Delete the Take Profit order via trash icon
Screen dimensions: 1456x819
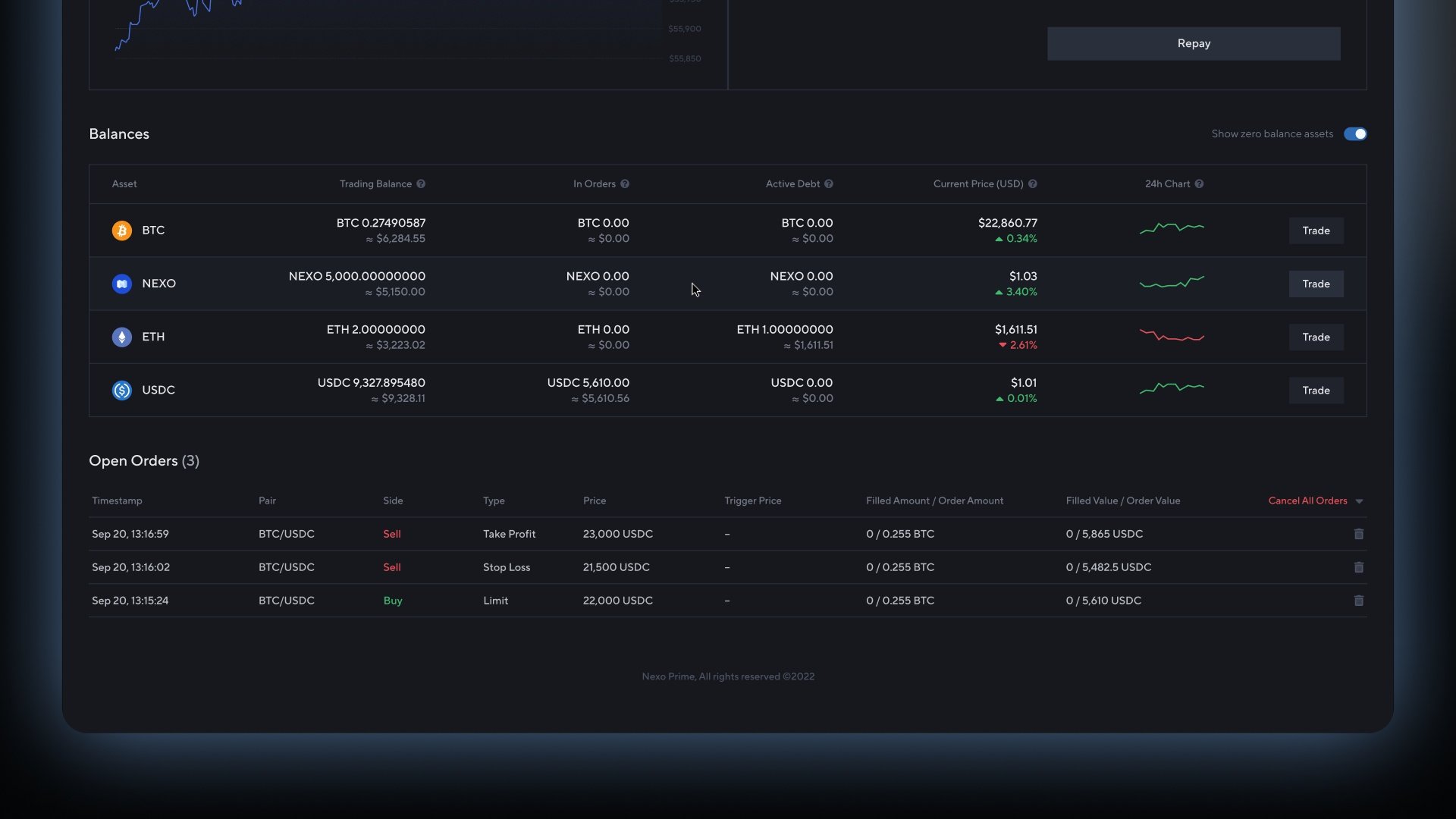point(1359,534)
